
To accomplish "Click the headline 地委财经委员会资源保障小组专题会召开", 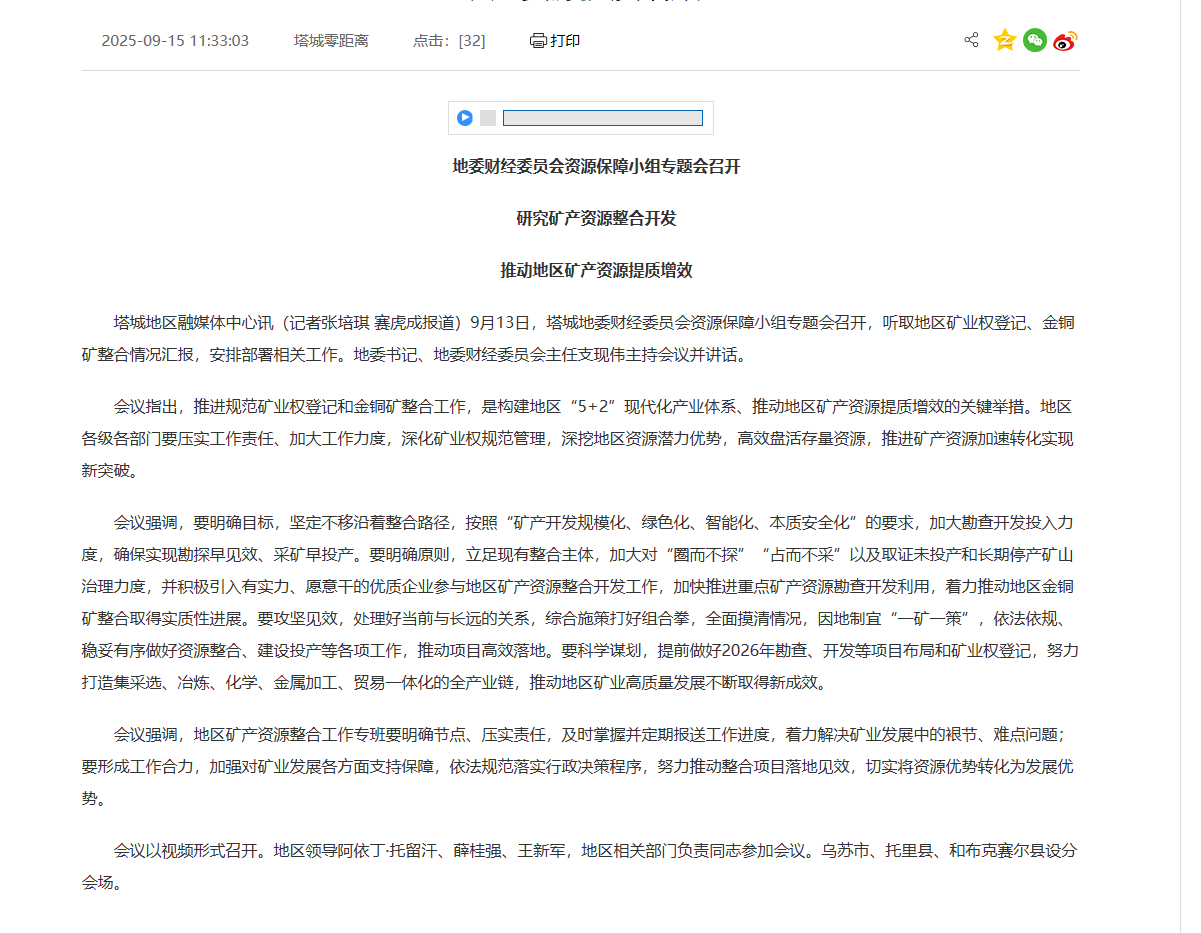I will click(x=597, y=166).
